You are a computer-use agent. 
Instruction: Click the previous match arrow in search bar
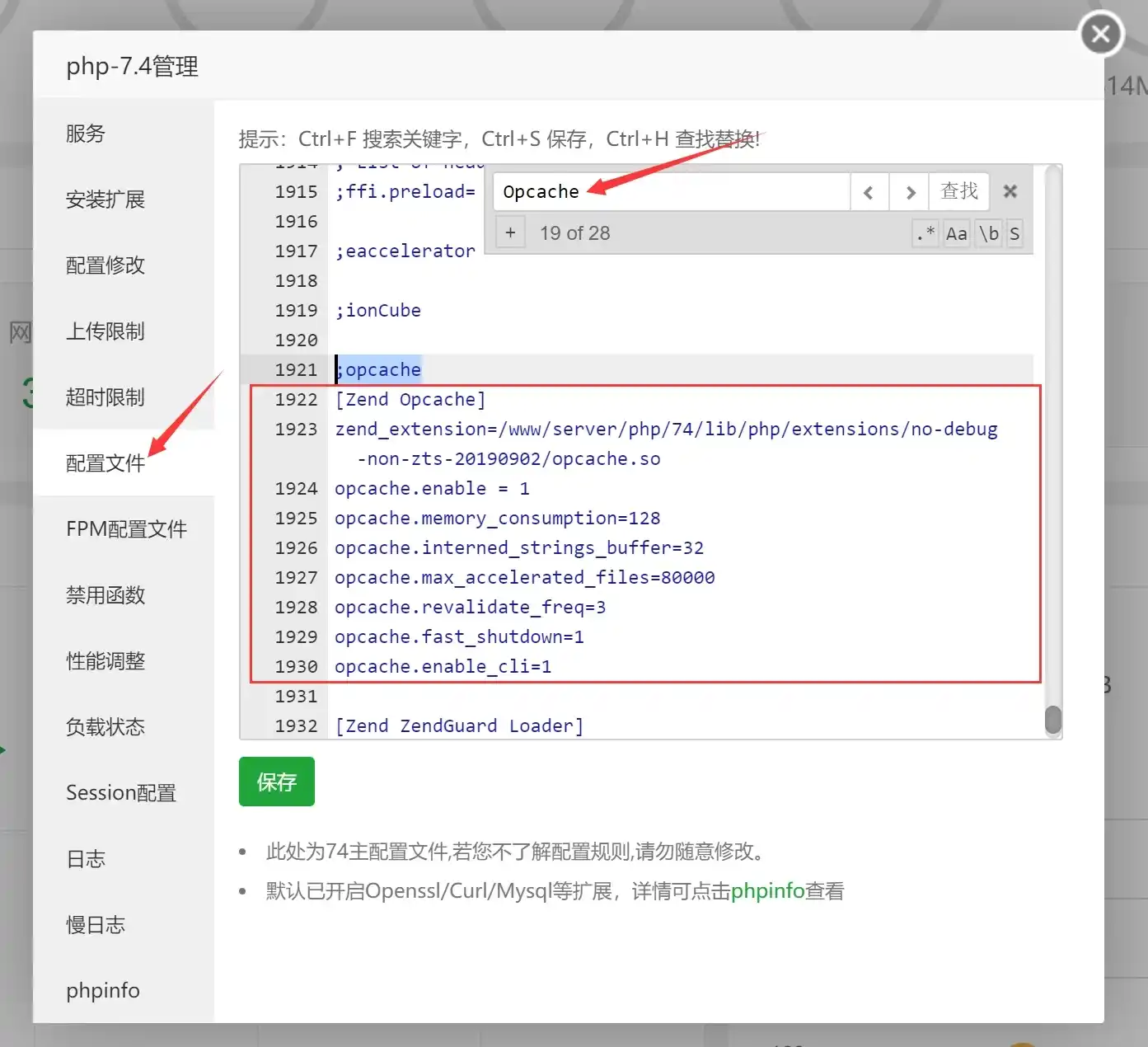pyautogui.click(x=869, y=191)
